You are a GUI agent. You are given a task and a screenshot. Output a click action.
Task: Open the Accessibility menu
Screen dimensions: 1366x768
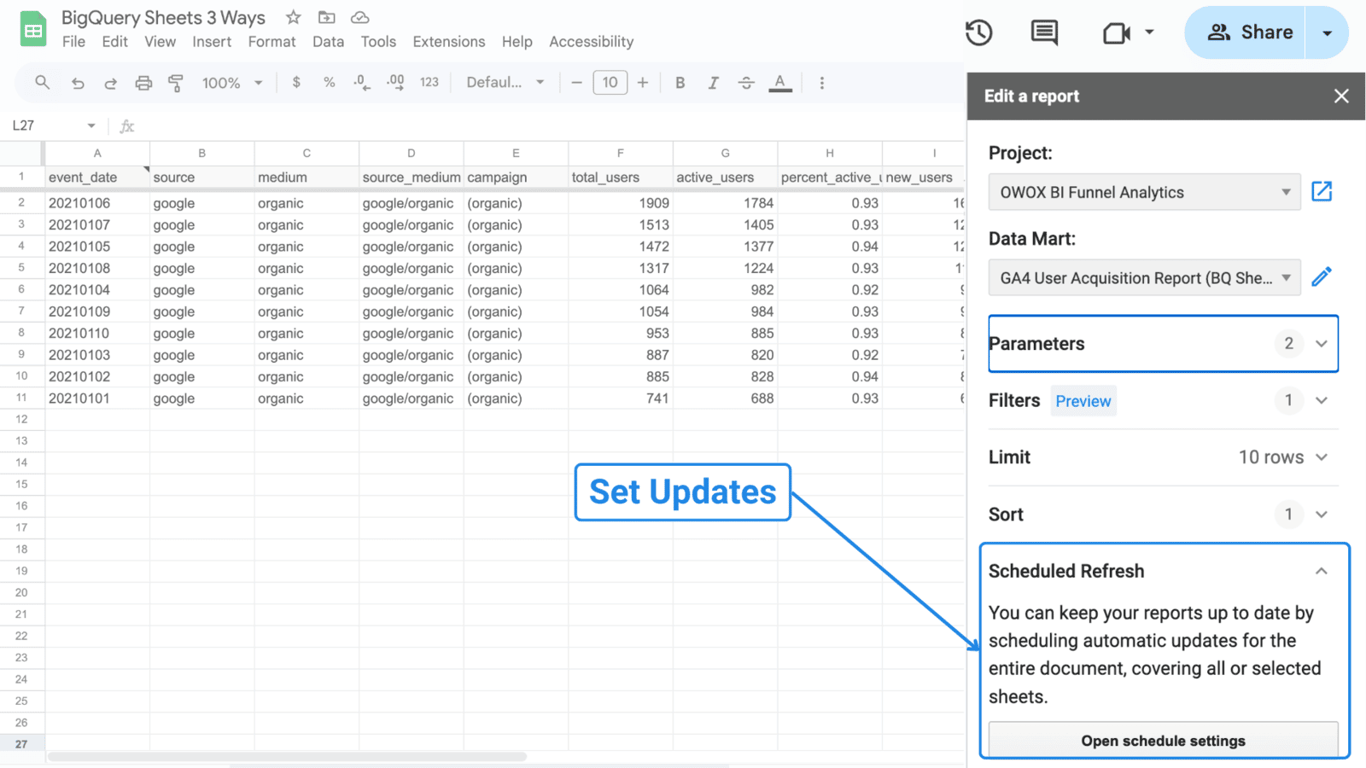[591, 42]
